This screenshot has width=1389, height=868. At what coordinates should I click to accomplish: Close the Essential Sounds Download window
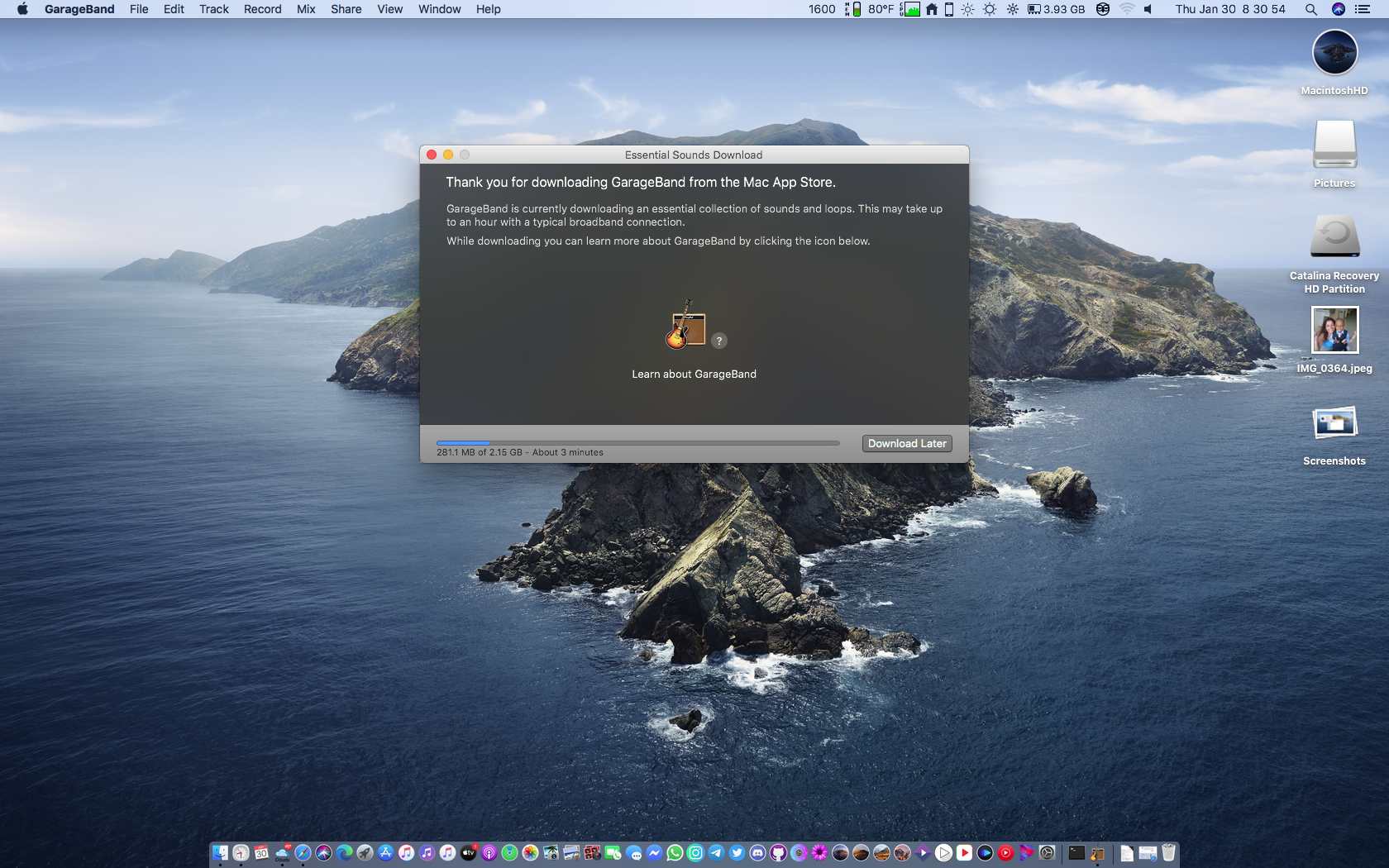pos(432,155)
